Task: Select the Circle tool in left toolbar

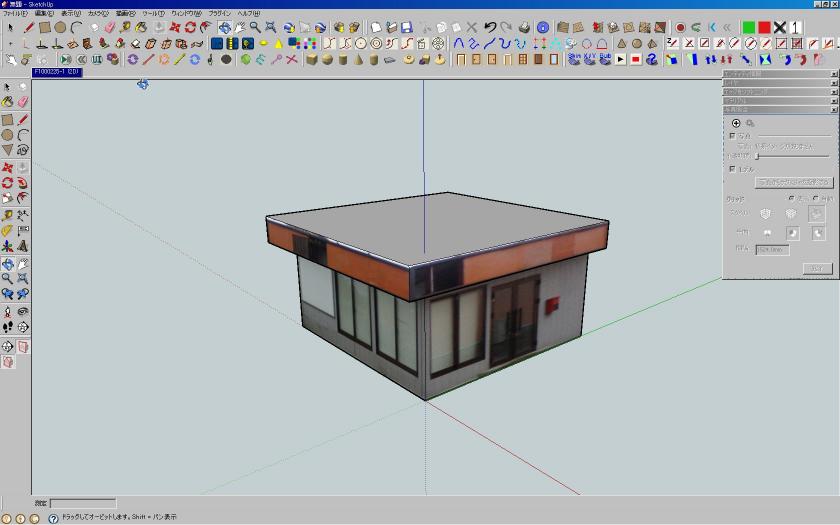Action: (7, 135)
